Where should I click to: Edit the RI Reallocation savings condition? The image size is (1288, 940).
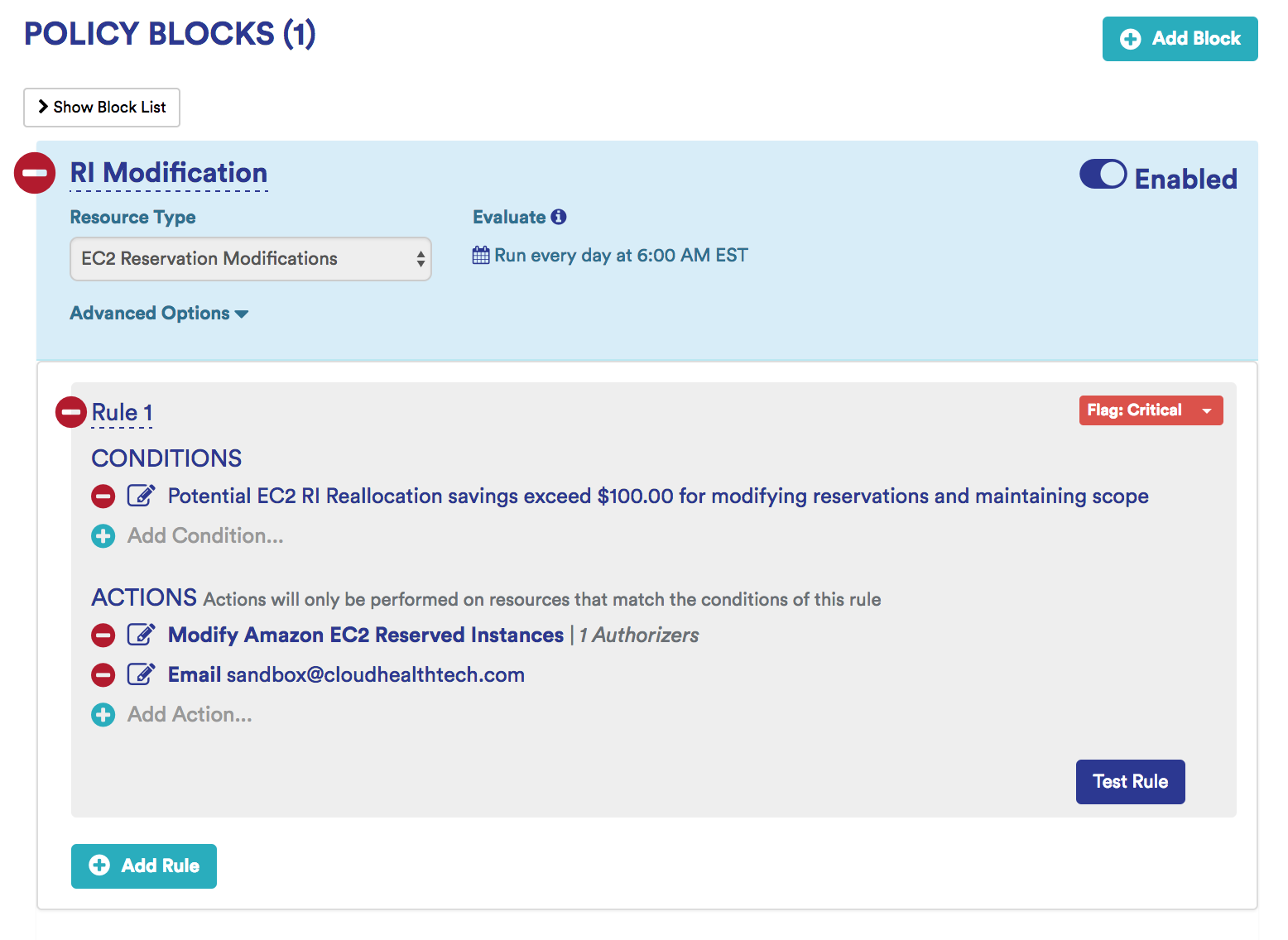(x=141, y=496)
